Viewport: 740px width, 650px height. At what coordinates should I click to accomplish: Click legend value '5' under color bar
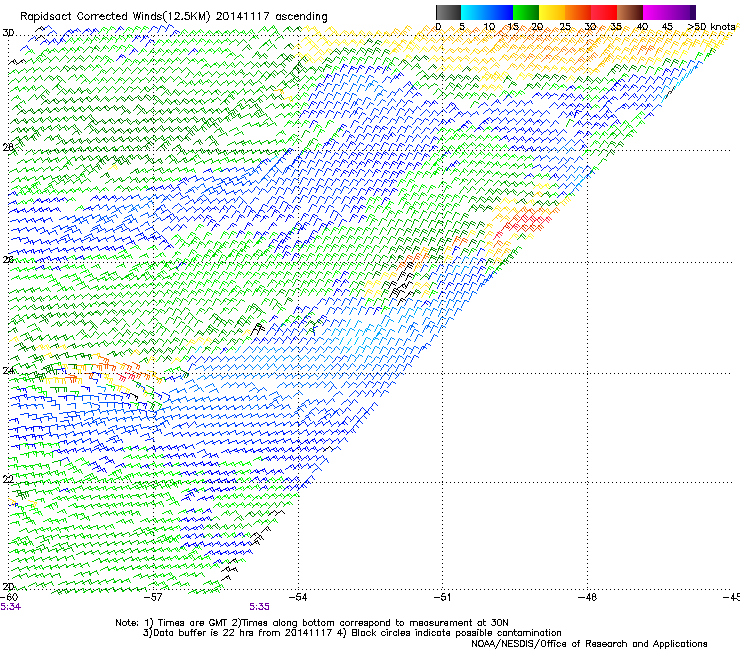click(x=462, y=27)
